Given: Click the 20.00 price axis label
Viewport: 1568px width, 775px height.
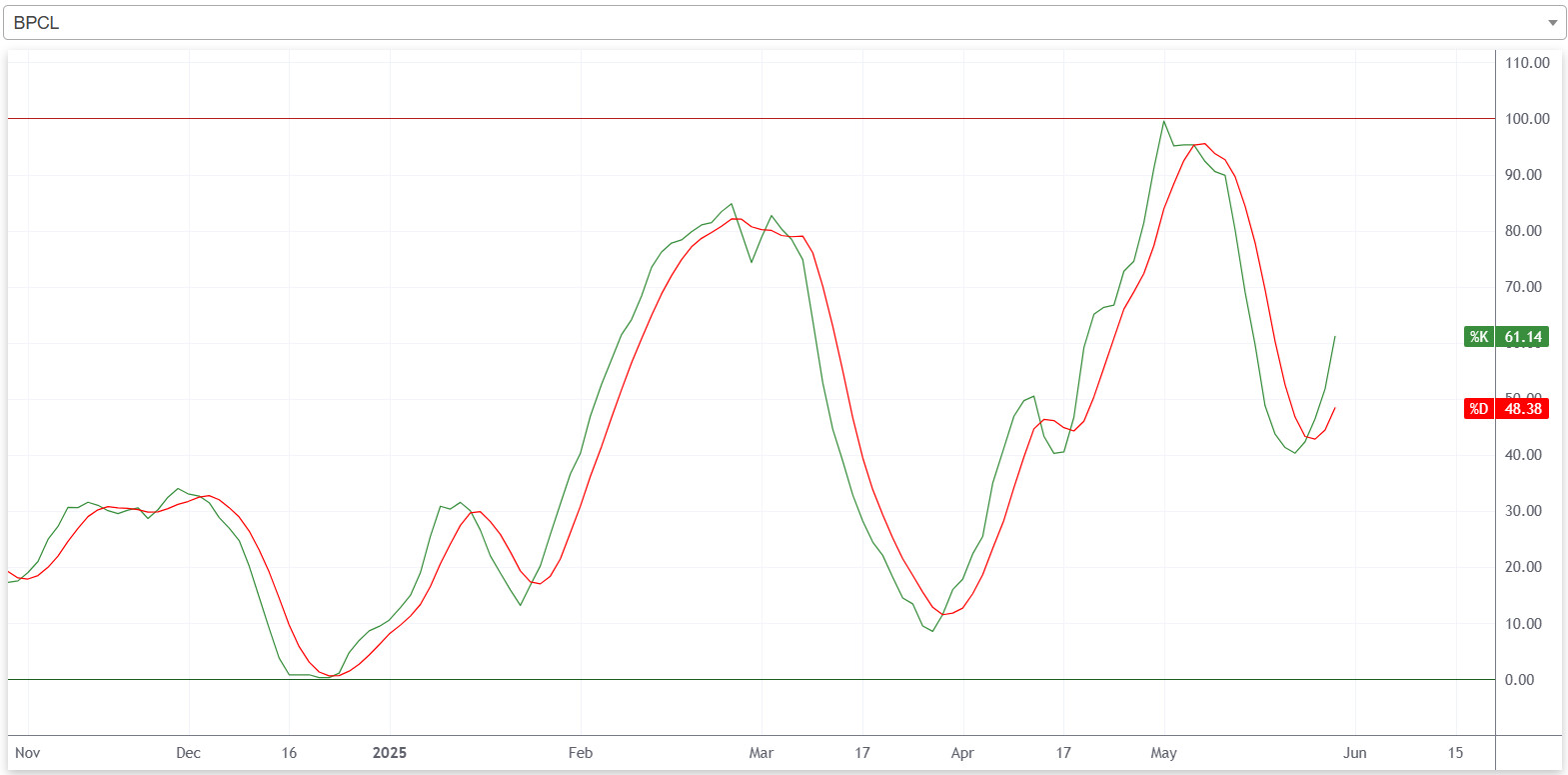Looking at the screenshot, I should tap(1523, 567).
